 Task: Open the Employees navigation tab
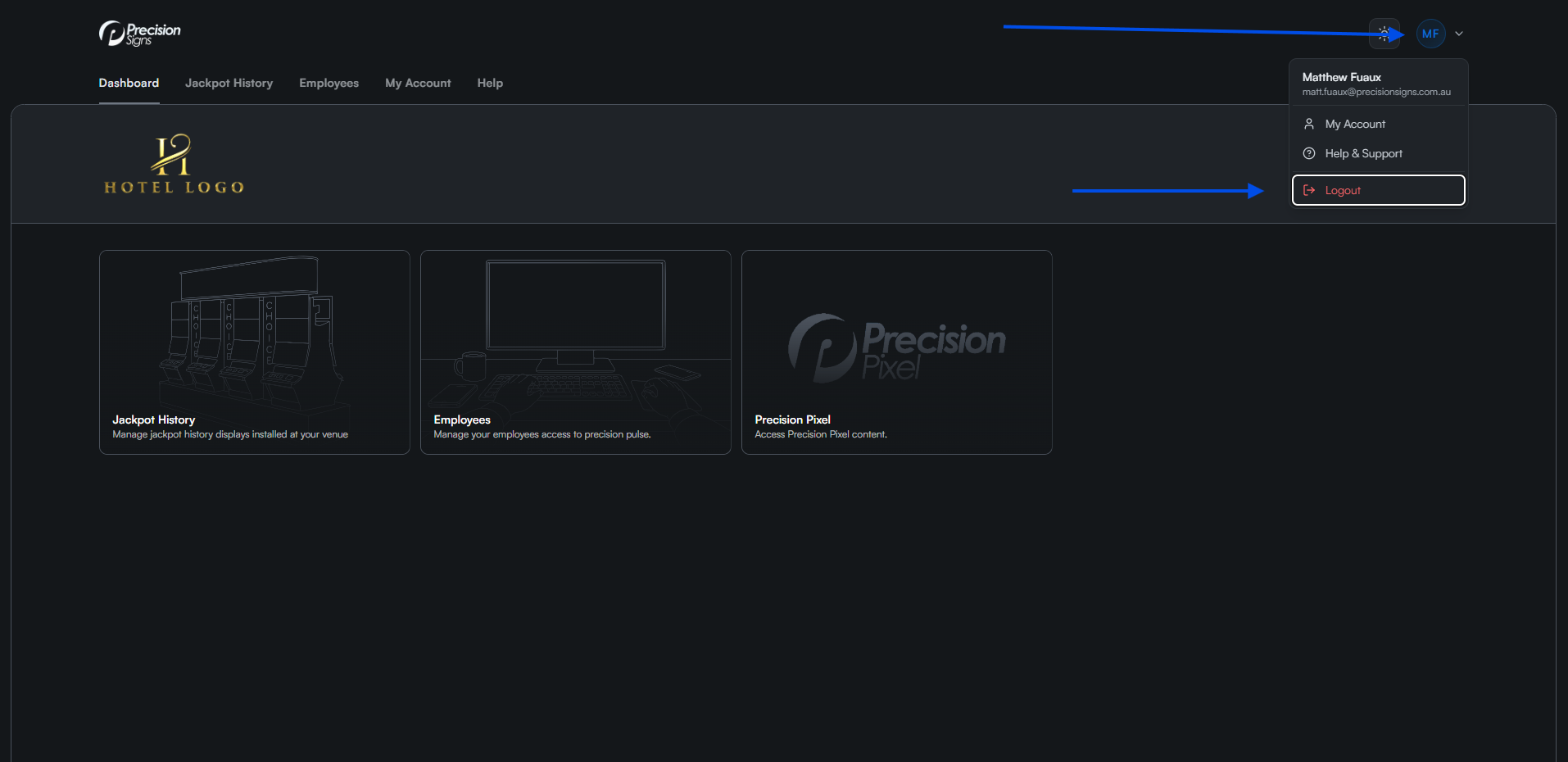click(329, 83)
